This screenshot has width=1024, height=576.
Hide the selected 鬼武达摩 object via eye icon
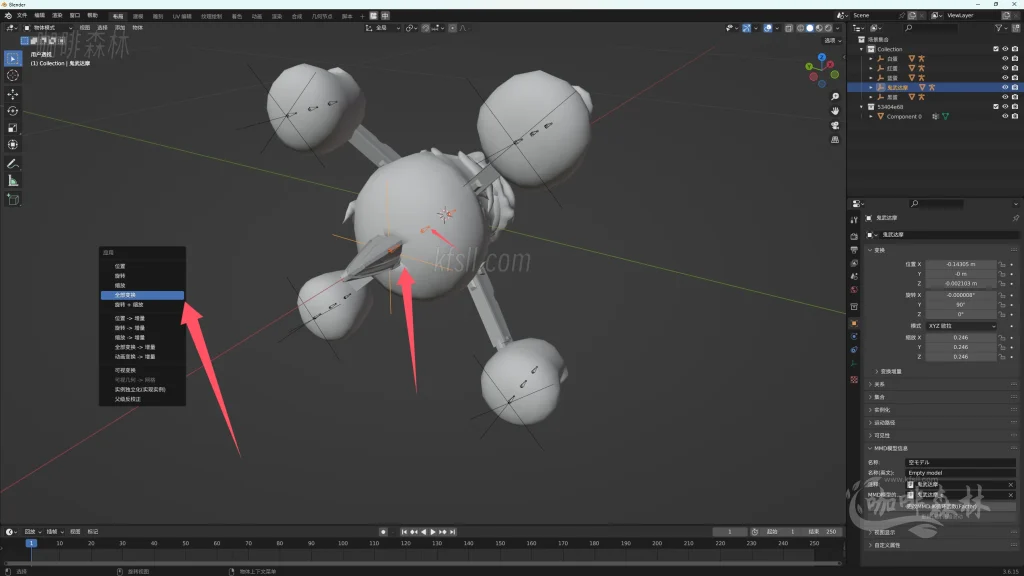click(x=1005, y=87)
